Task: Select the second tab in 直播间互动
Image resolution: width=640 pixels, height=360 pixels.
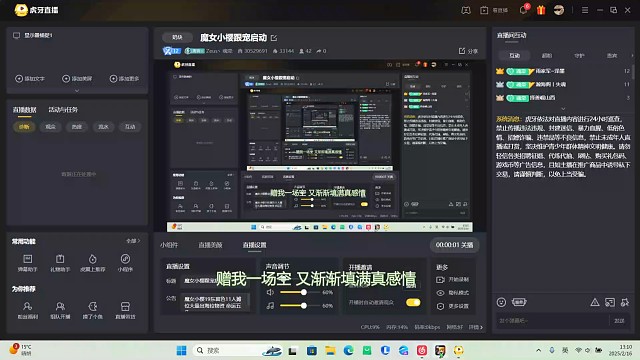Action: click(x=547, y=56)
